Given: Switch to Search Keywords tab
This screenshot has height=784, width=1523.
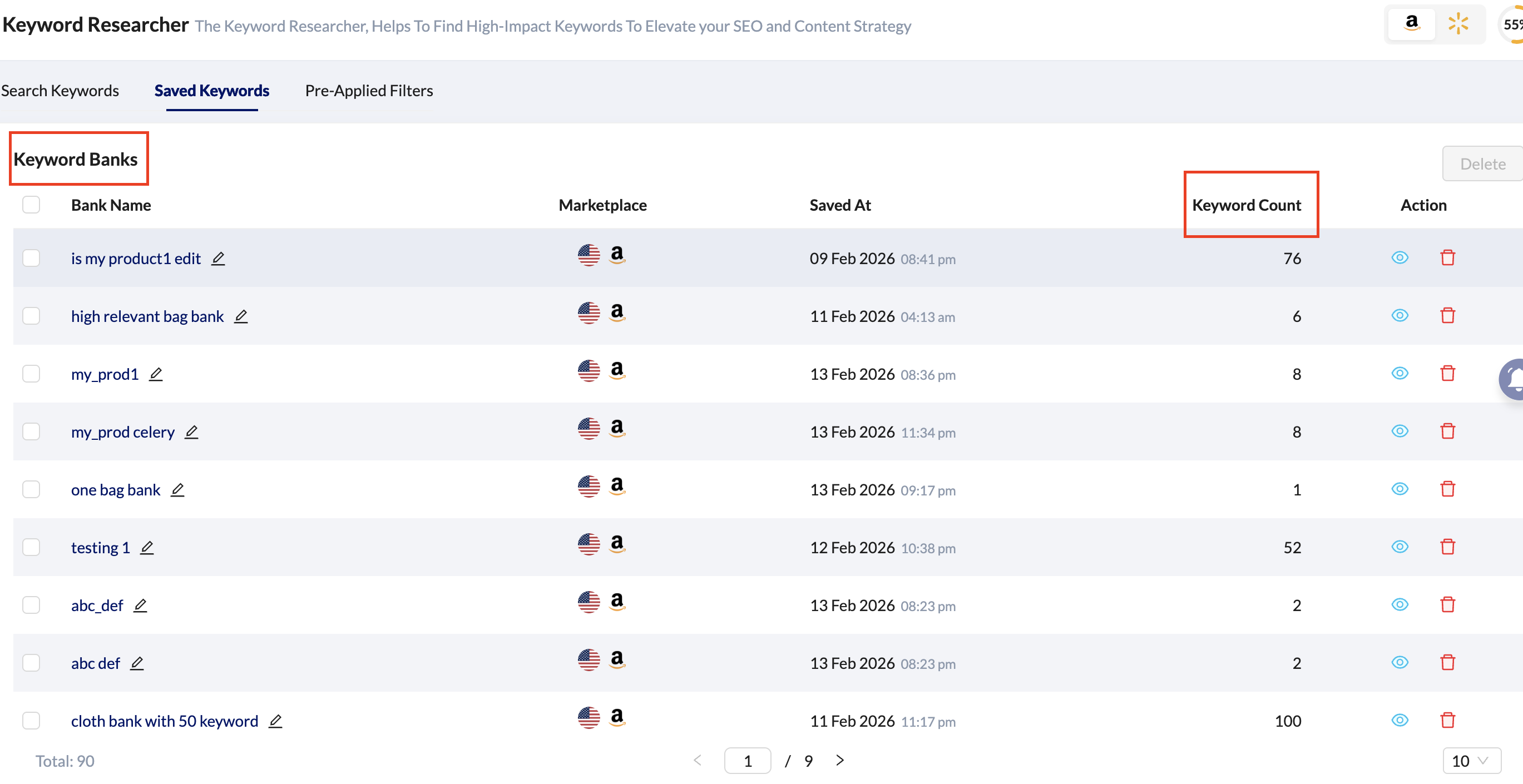Looking at the screenshot, I should click(60, 91).
